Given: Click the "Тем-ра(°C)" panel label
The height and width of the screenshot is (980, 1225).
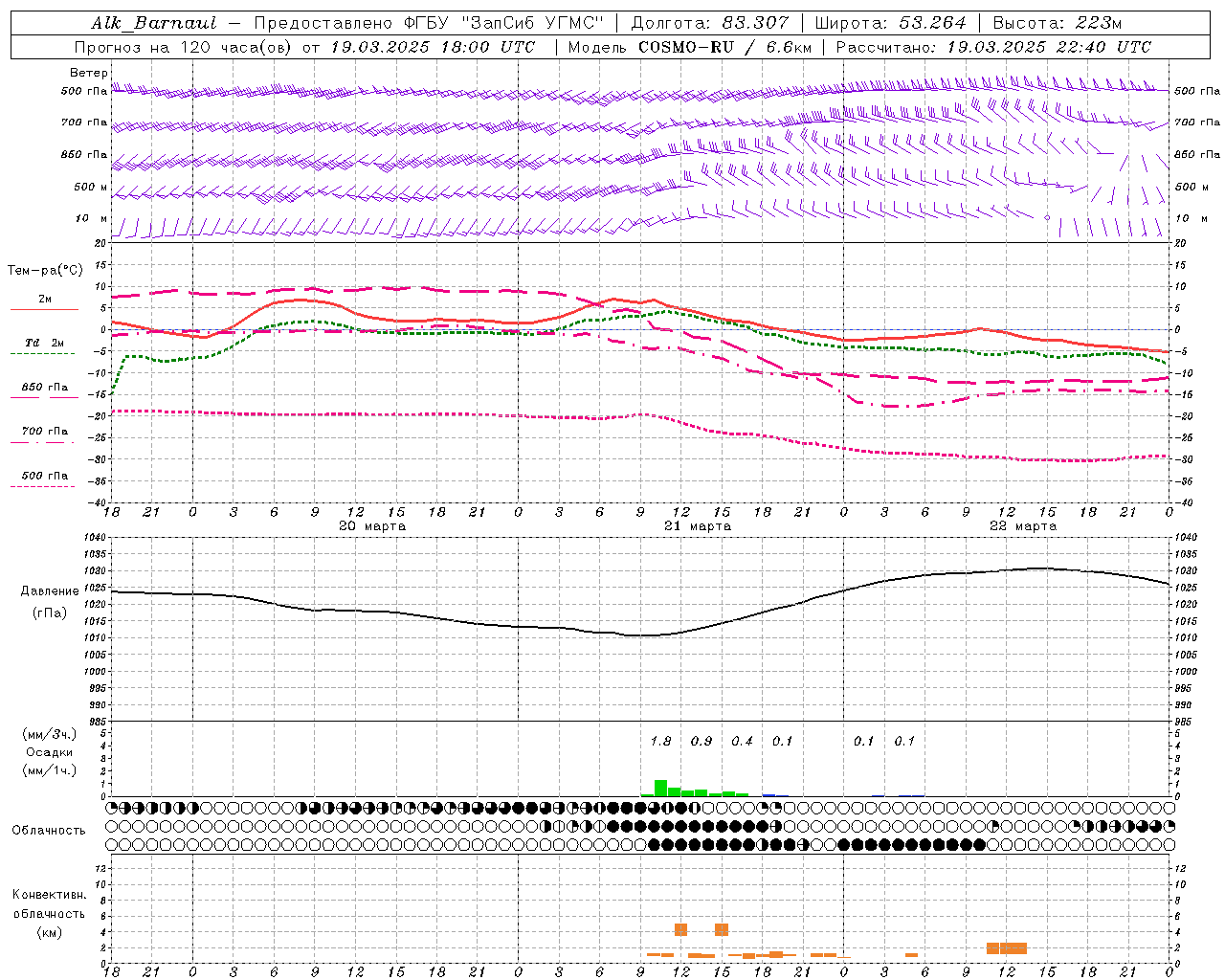Looking at the screenshot, I should 45,271.
